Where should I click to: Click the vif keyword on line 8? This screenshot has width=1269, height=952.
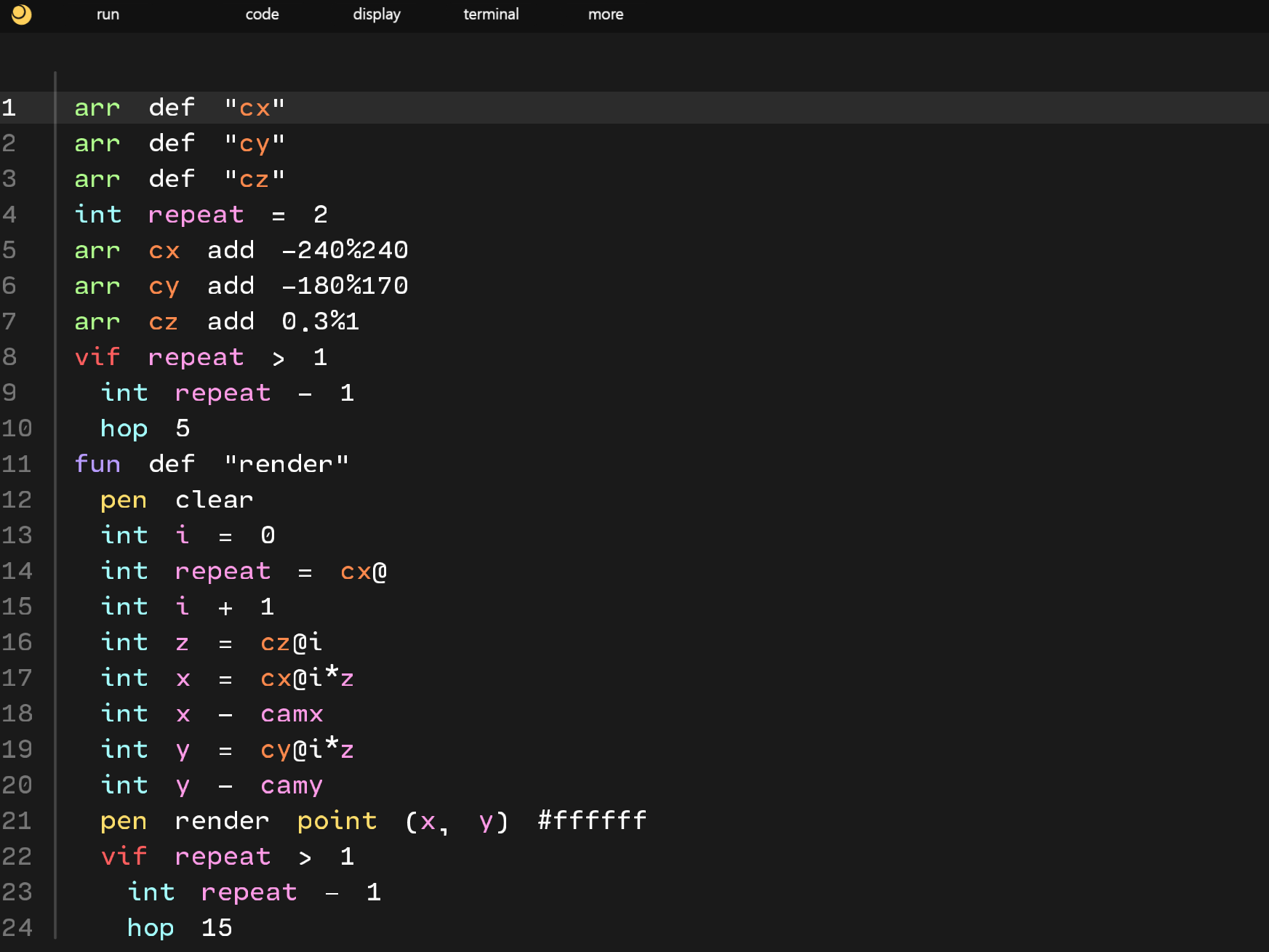(x=97, y=357)
